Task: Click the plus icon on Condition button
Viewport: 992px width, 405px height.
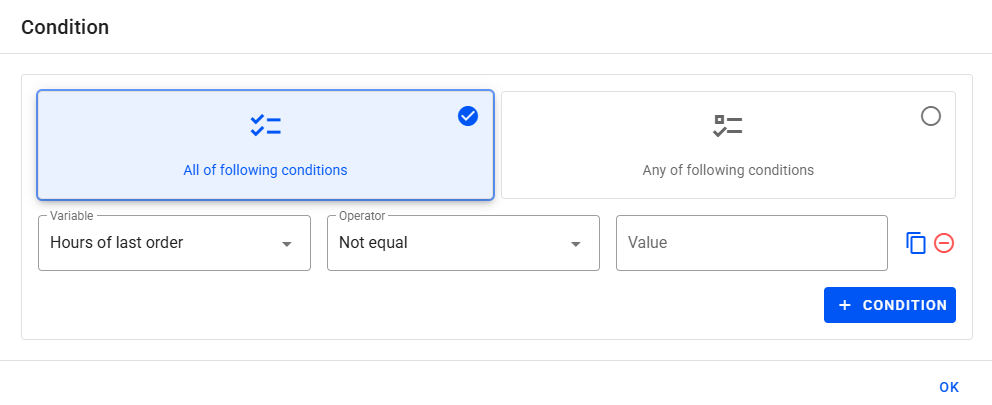Action: (845, 305)
